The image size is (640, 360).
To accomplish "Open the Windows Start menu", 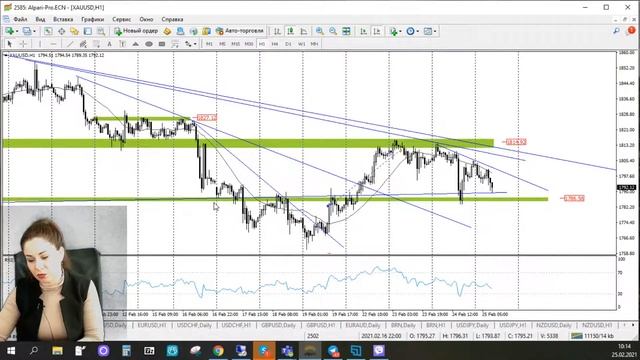I will coord(11,351).
